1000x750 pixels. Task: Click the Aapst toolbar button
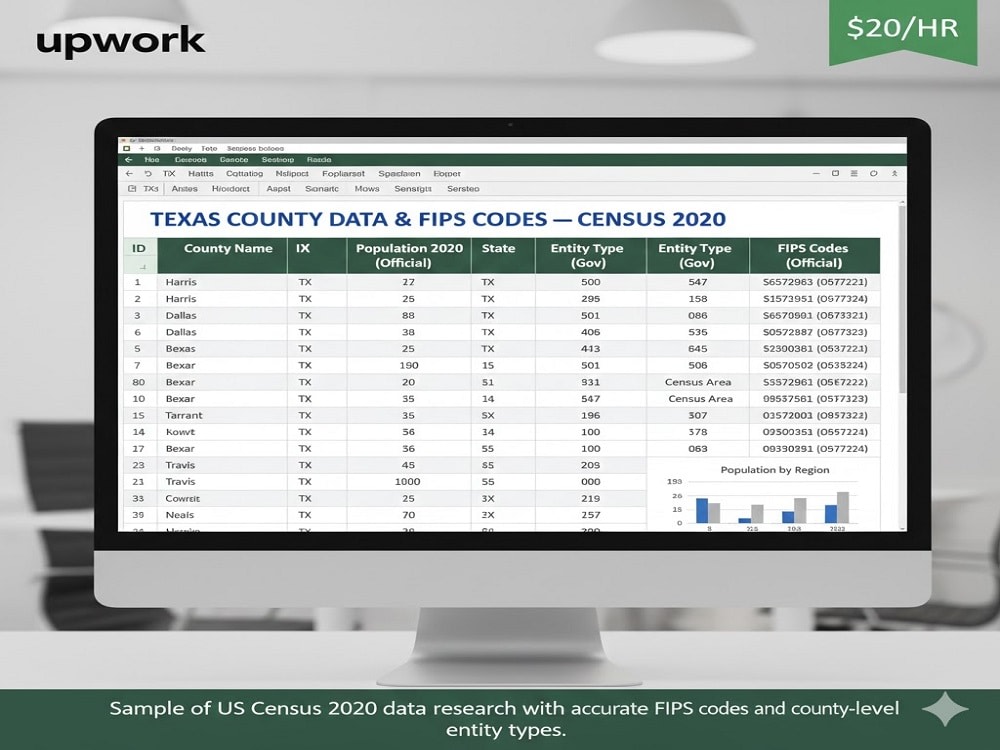tap(278, 189)
